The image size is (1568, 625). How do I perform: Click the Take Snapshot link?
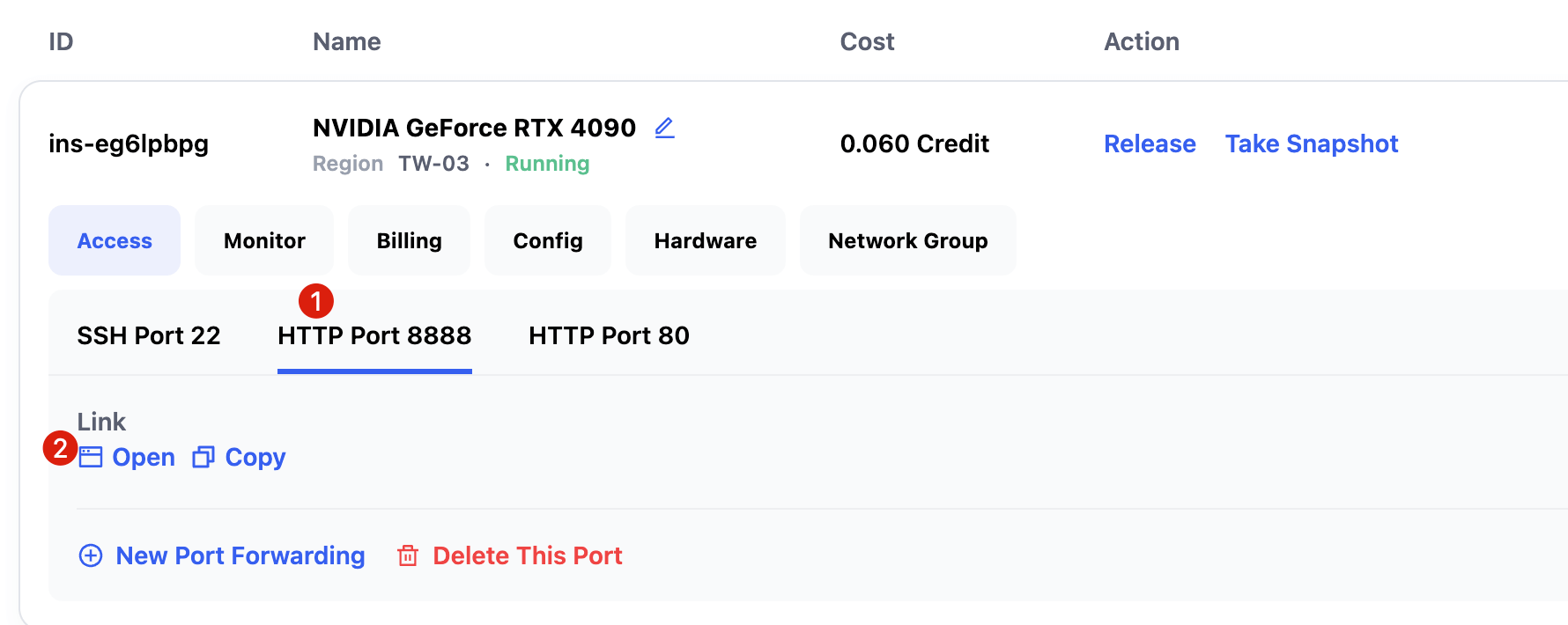tap(1311, 143)
